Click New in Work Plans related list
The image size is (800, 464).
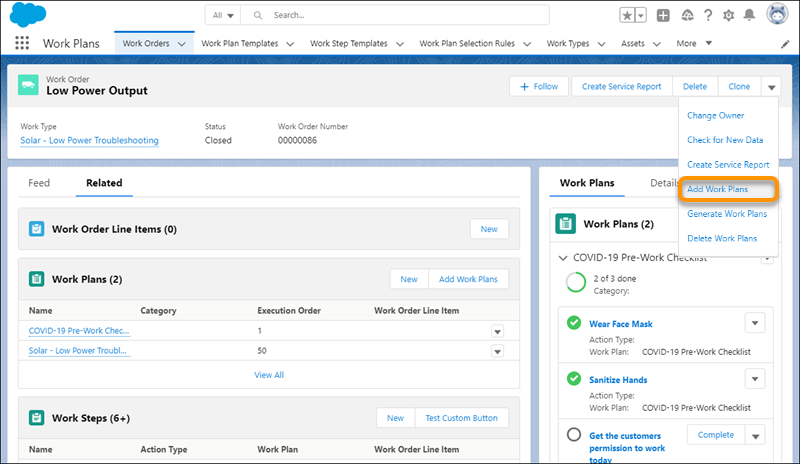pyautogui.click(x=409, y=279)
